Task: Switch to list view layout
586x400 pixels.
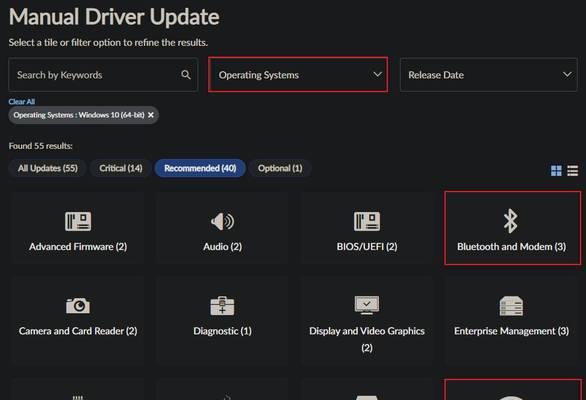Action: (573, 171)
